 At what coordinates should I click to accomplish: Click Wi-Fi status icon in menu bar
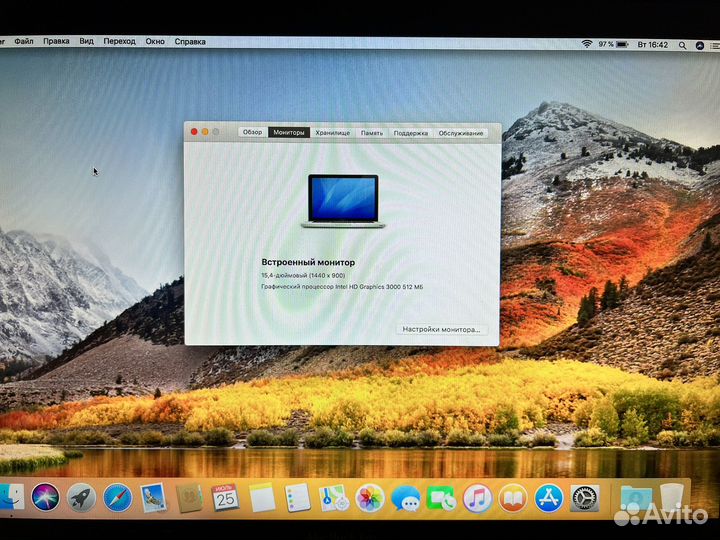586,44
